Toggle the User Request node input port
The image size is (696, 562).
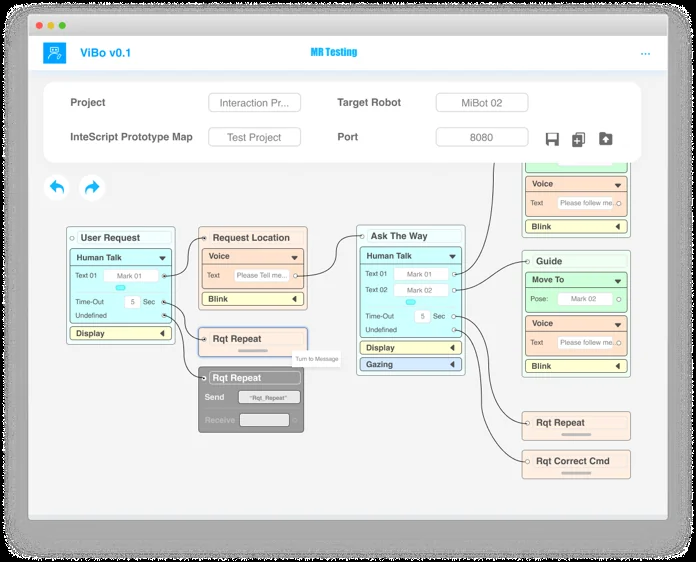73,238
